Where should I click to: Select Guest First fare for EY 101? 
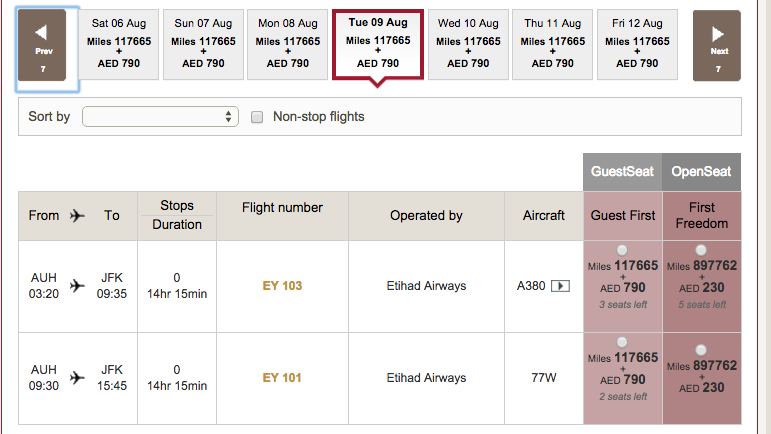pyautogui.click(x=622, y=342)
